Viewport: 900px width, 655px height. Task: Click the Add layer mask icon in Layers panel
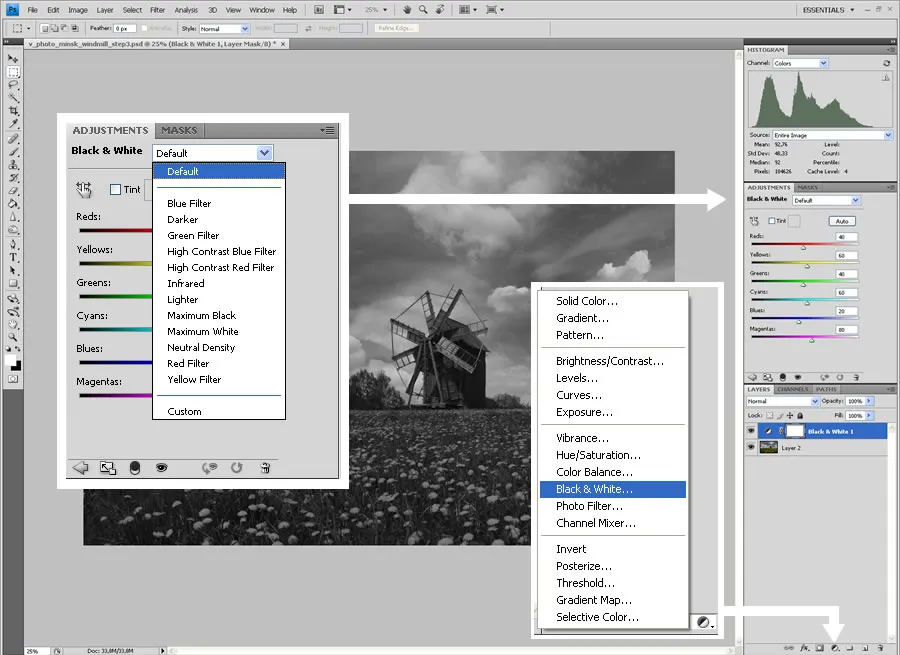(x=821, y=648)
